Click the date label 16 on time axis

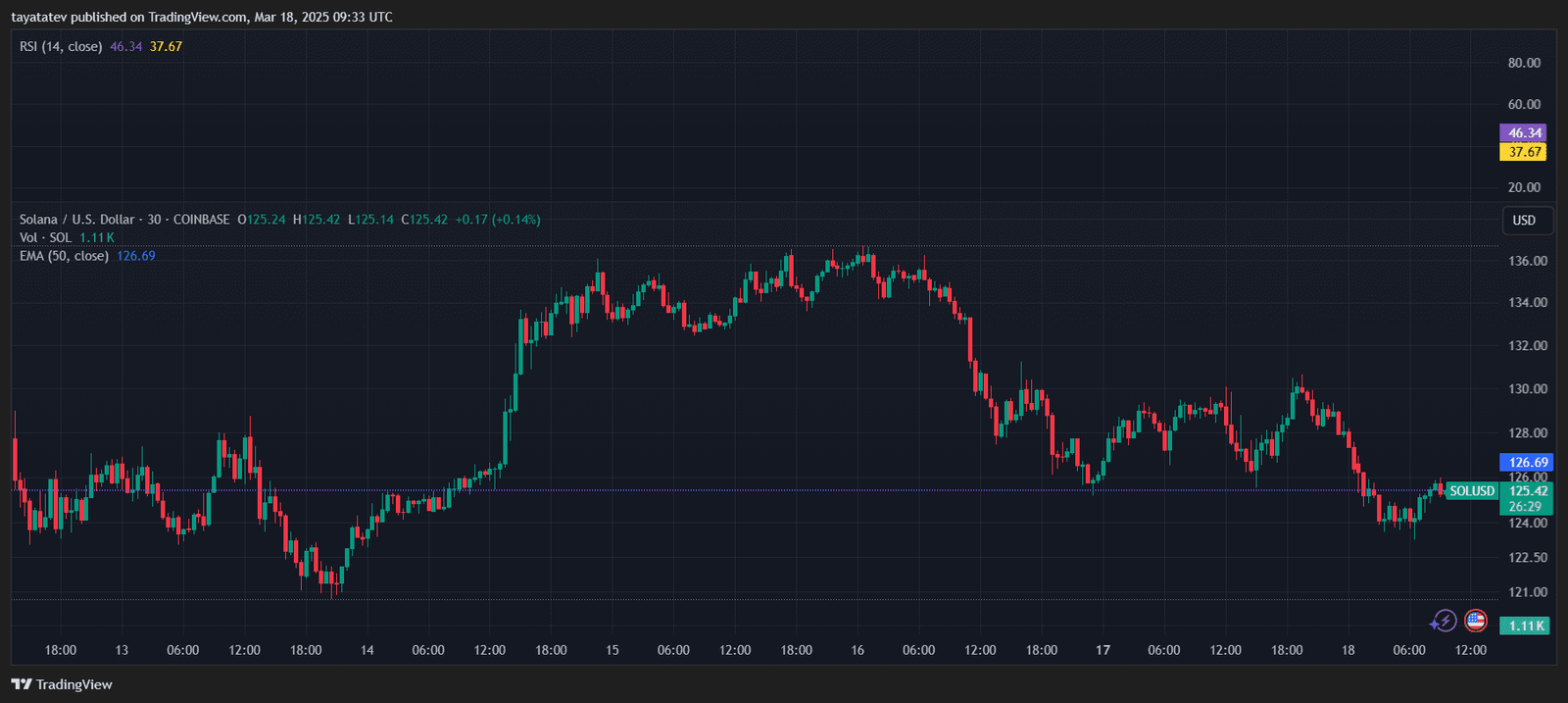tap(857, 650)
